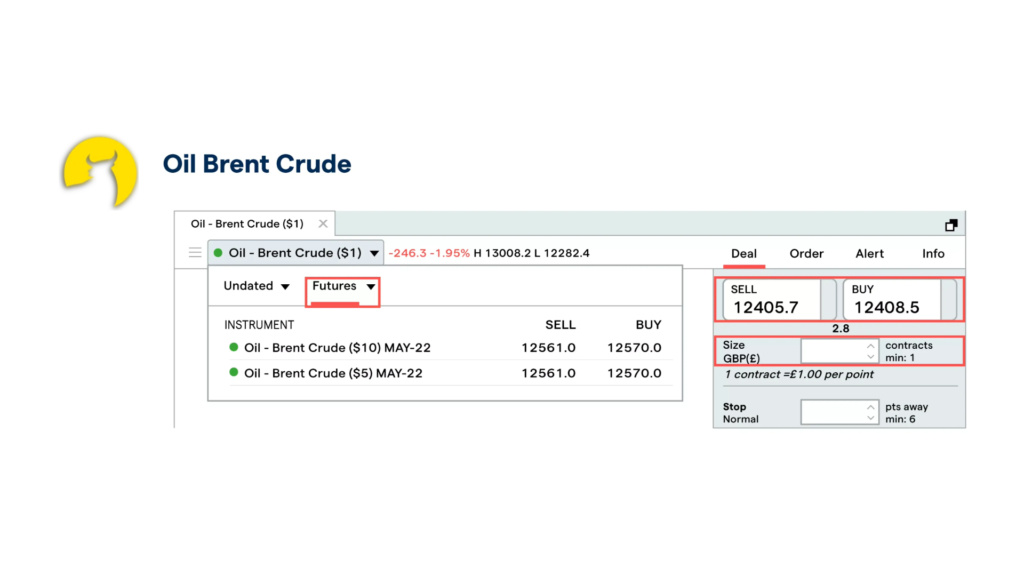
Task: Open the Alert tab
Action: (x=869, y=254)
